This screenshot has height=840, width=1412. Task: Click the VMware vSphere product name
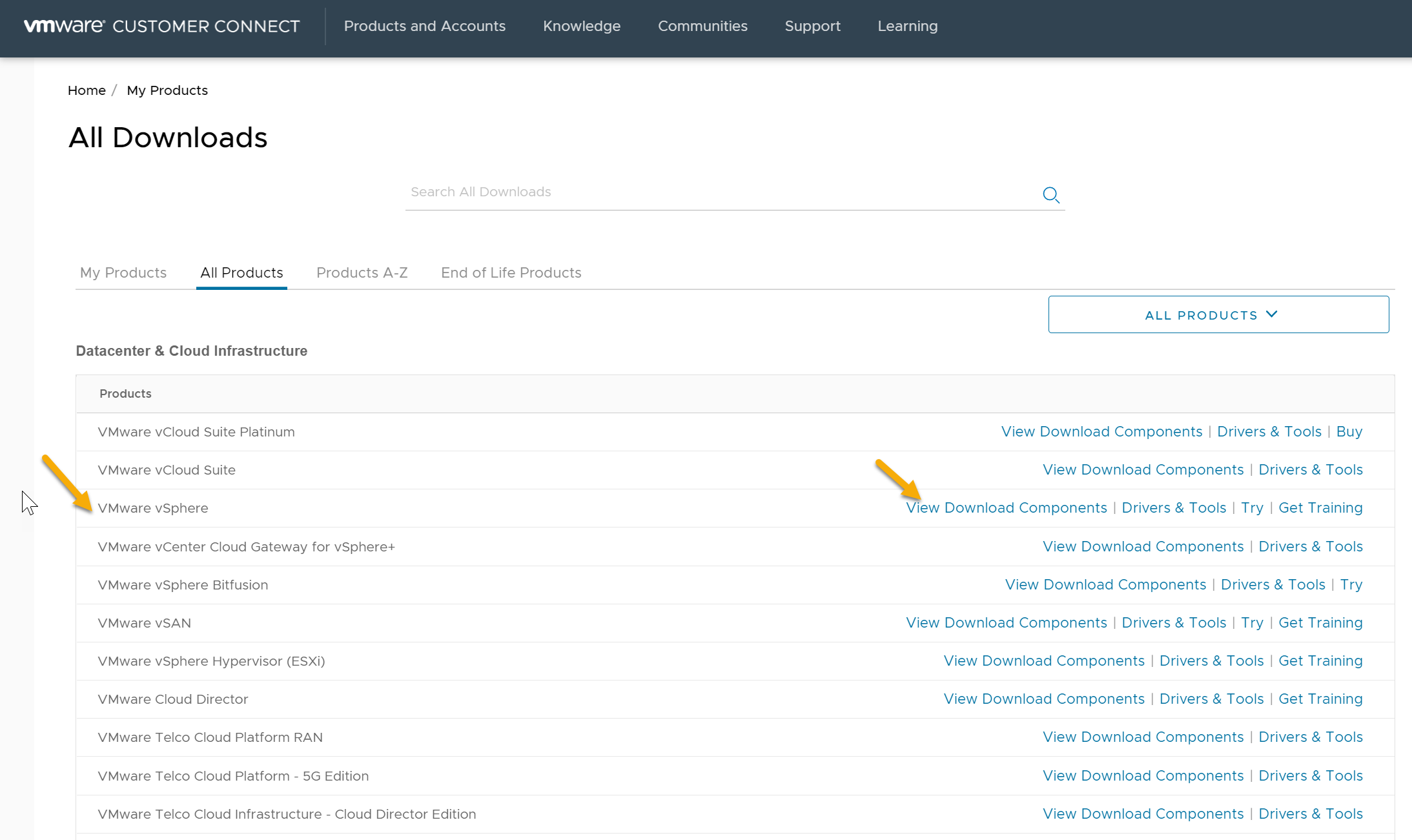(153, 508)
